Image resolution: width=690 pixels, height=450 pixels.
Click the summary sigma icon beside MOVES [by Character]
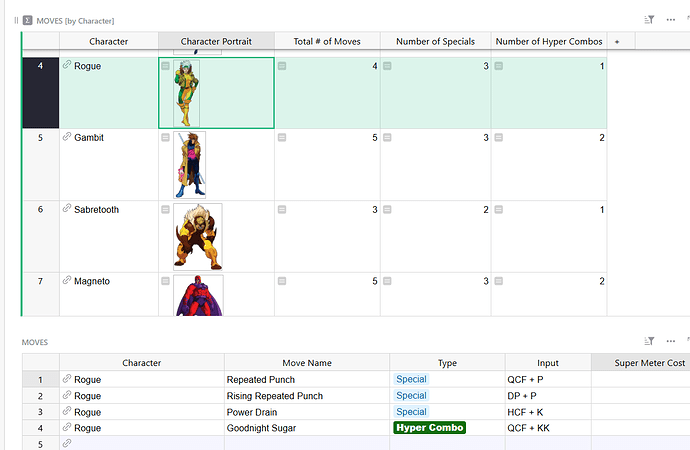[27, 20]
